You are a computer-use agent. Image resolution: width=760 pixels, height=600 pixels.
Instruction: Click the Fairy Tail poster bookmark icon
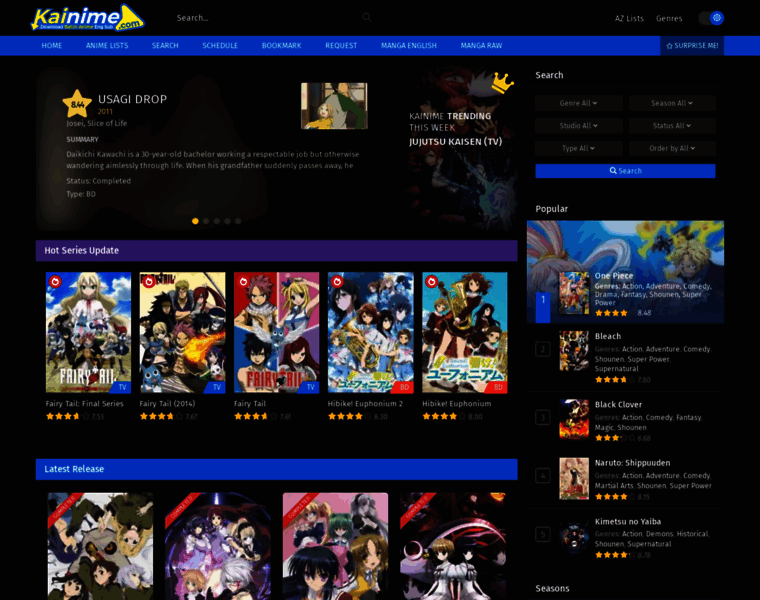tap(243, 281)
